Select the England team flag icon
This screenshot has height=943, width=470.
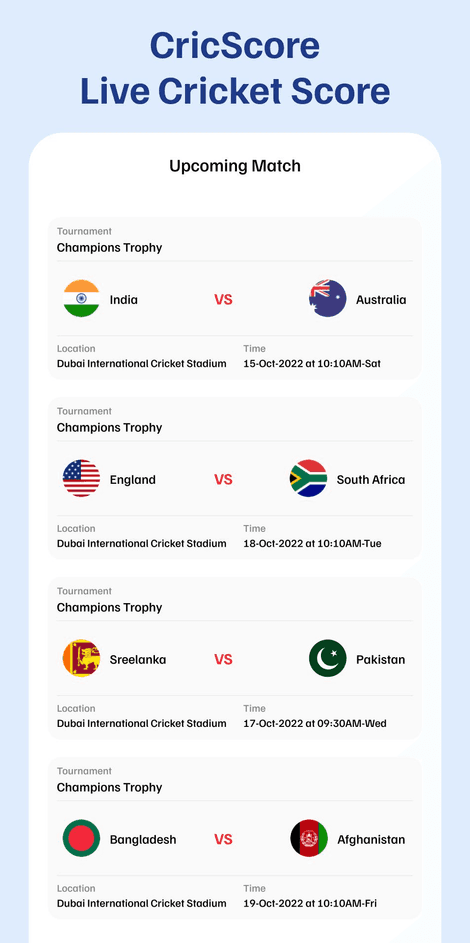(81, 479)
